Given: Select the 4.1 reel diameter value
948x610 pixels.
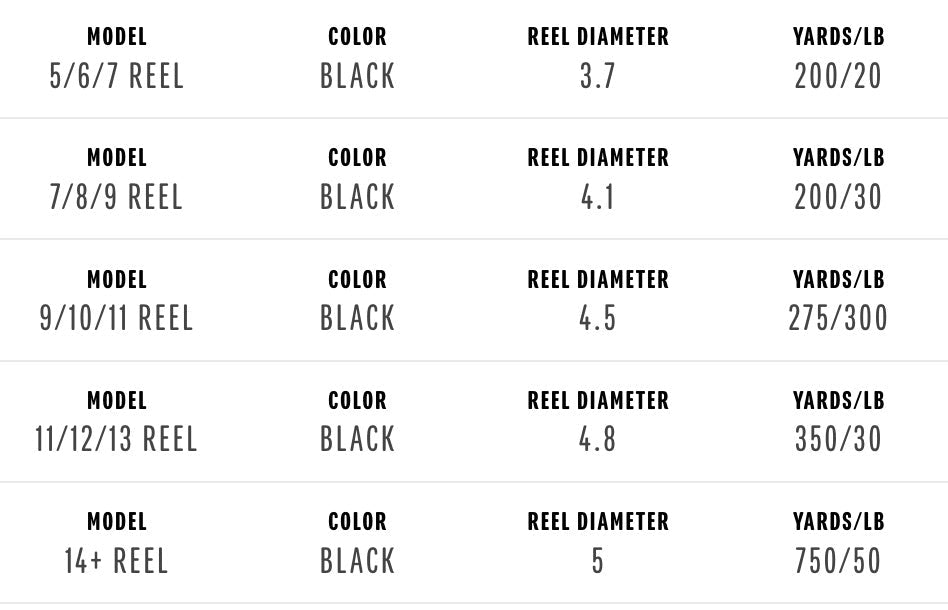Looking at the screenshot, I should (597, 198).
